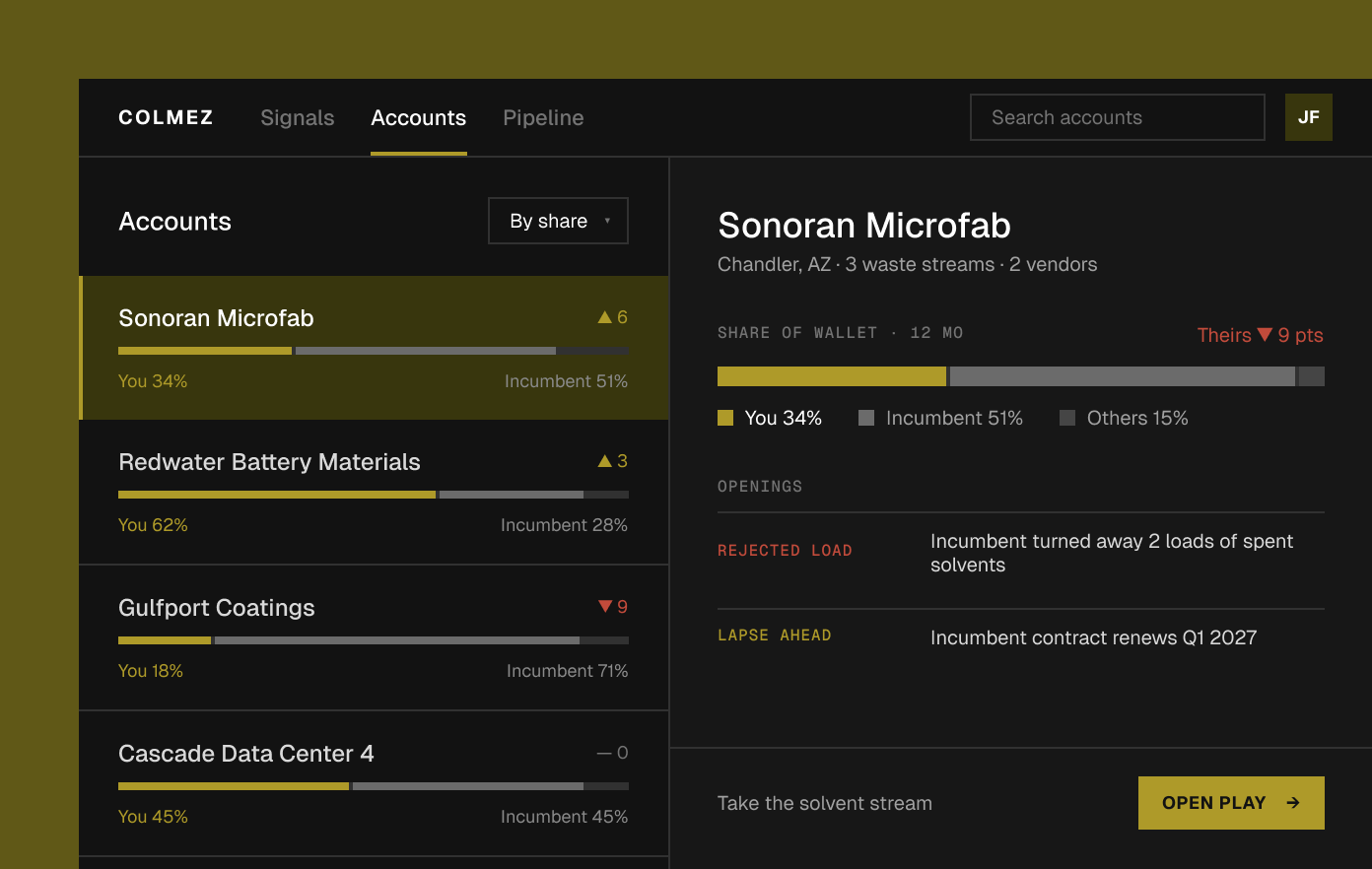Click the 'Theirs 9 pts' indicator

pos(1261,335)
